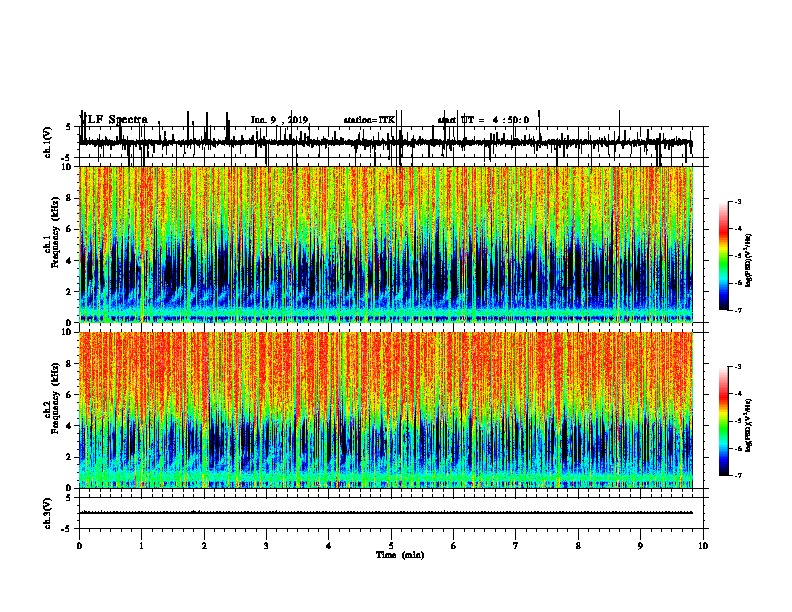Click the ch.3 flat voltage waveform trace
The height and width of the screenshot is (612, 792).
(x=386, y=513)
